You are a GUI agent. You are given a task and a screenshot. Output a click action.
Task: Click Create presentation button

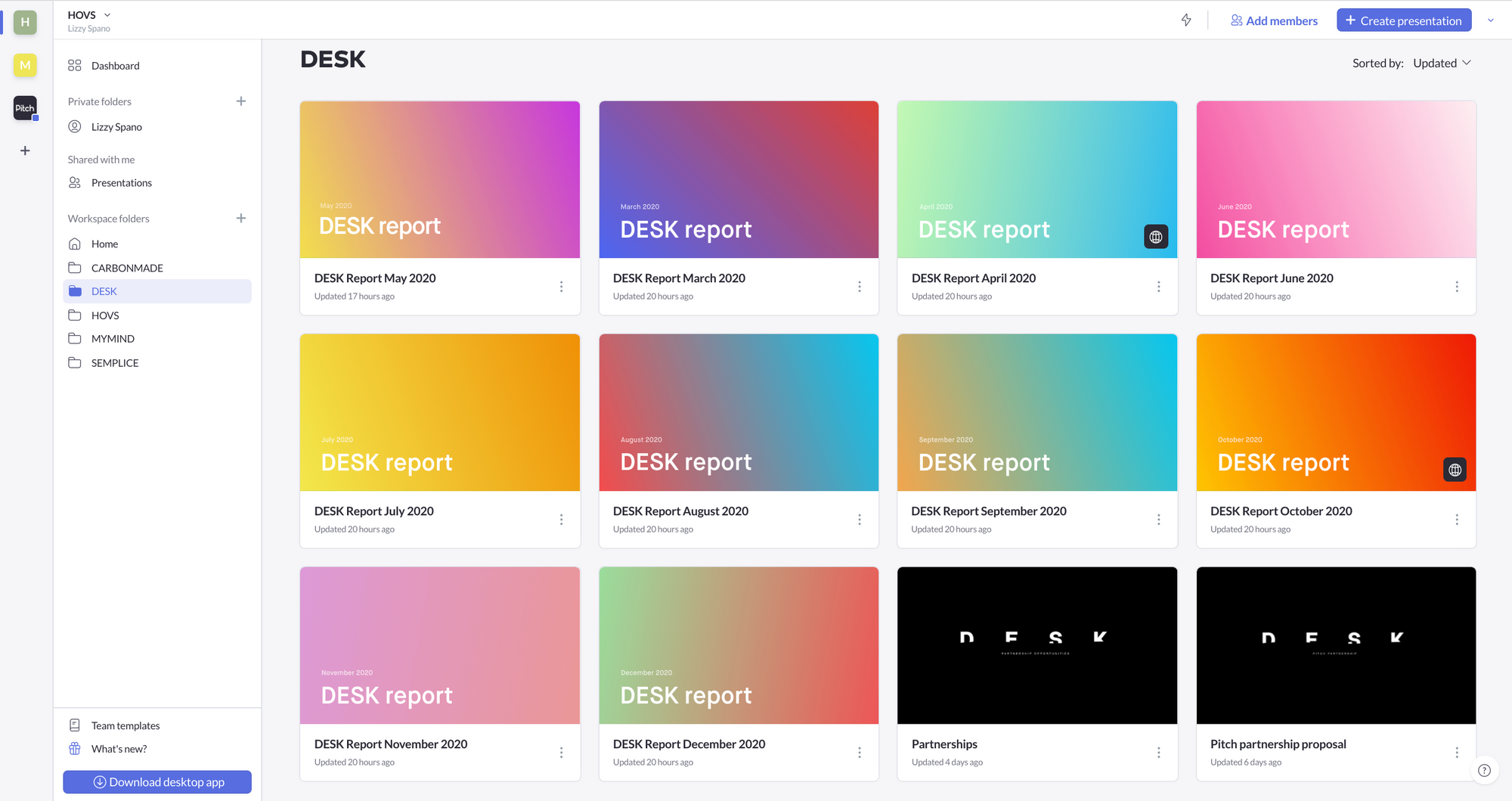click(1404, 20)
